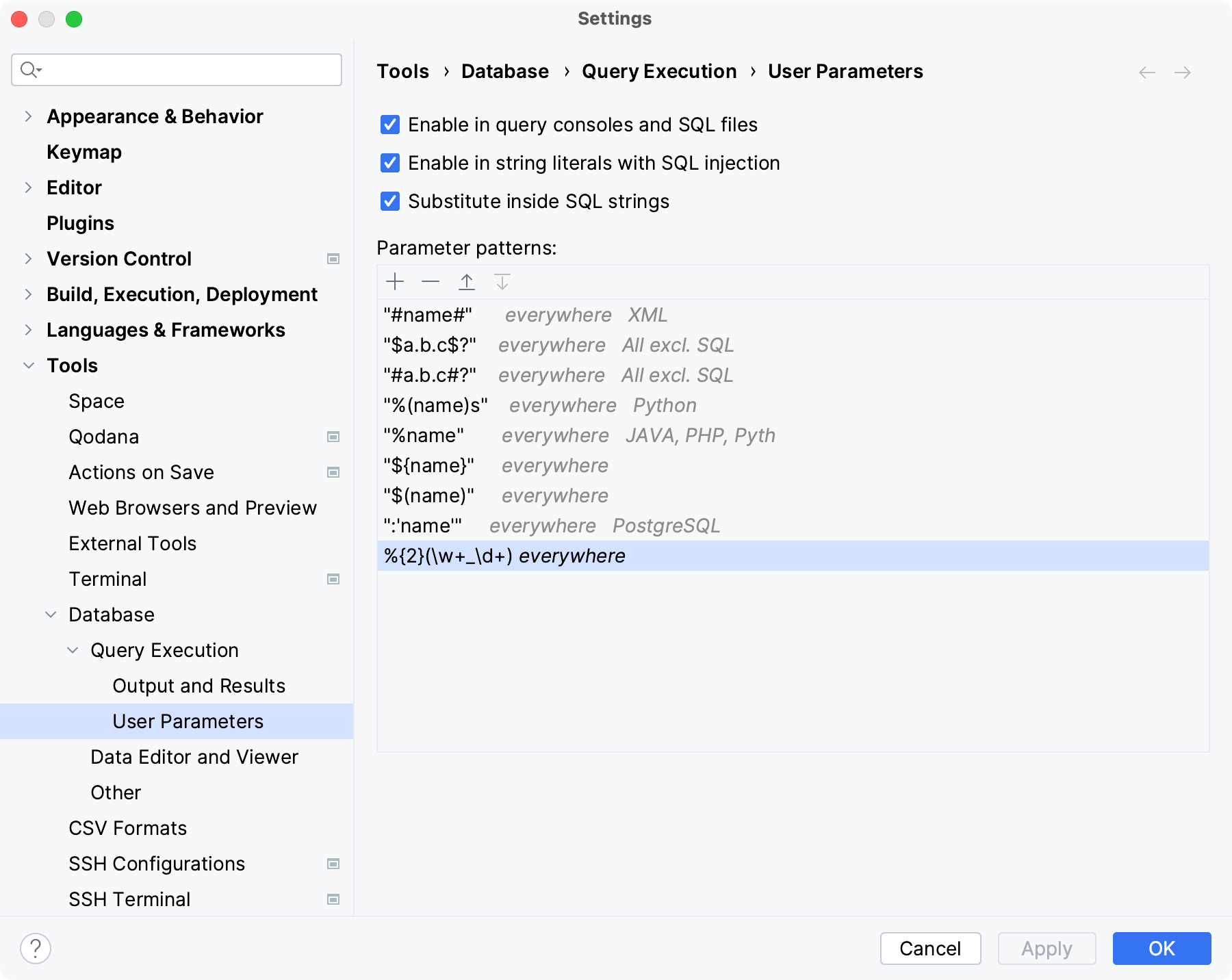The width and height of the screenshot is (1232, 980).
Task: Click the help question mark icon
Action: [36, 949]
